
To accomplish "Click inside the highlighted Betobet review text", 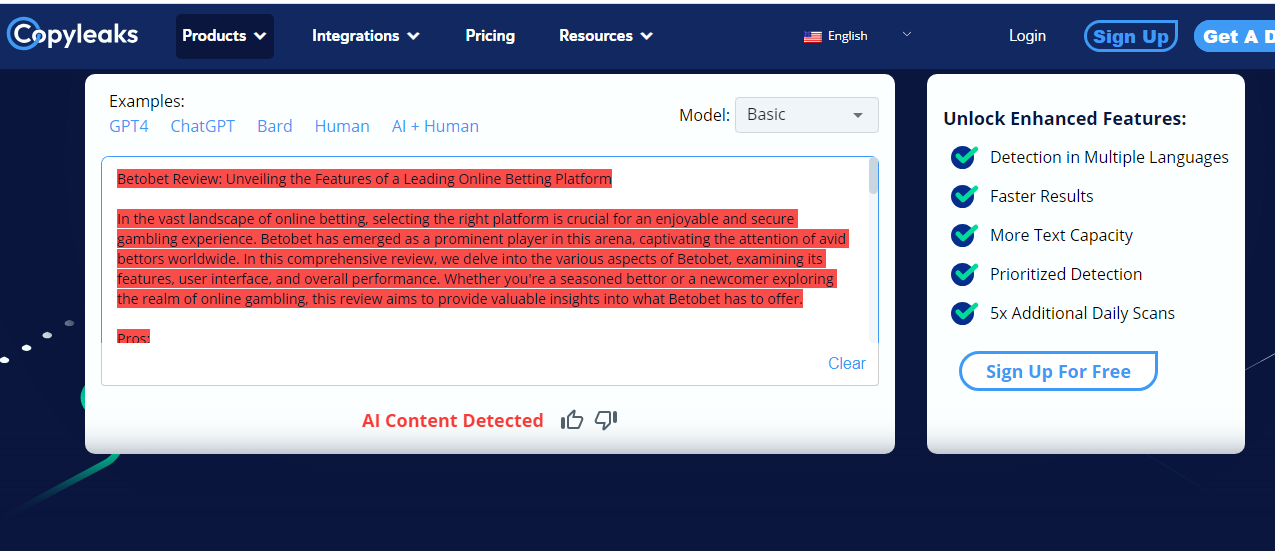I will click(x=482, y=259).
